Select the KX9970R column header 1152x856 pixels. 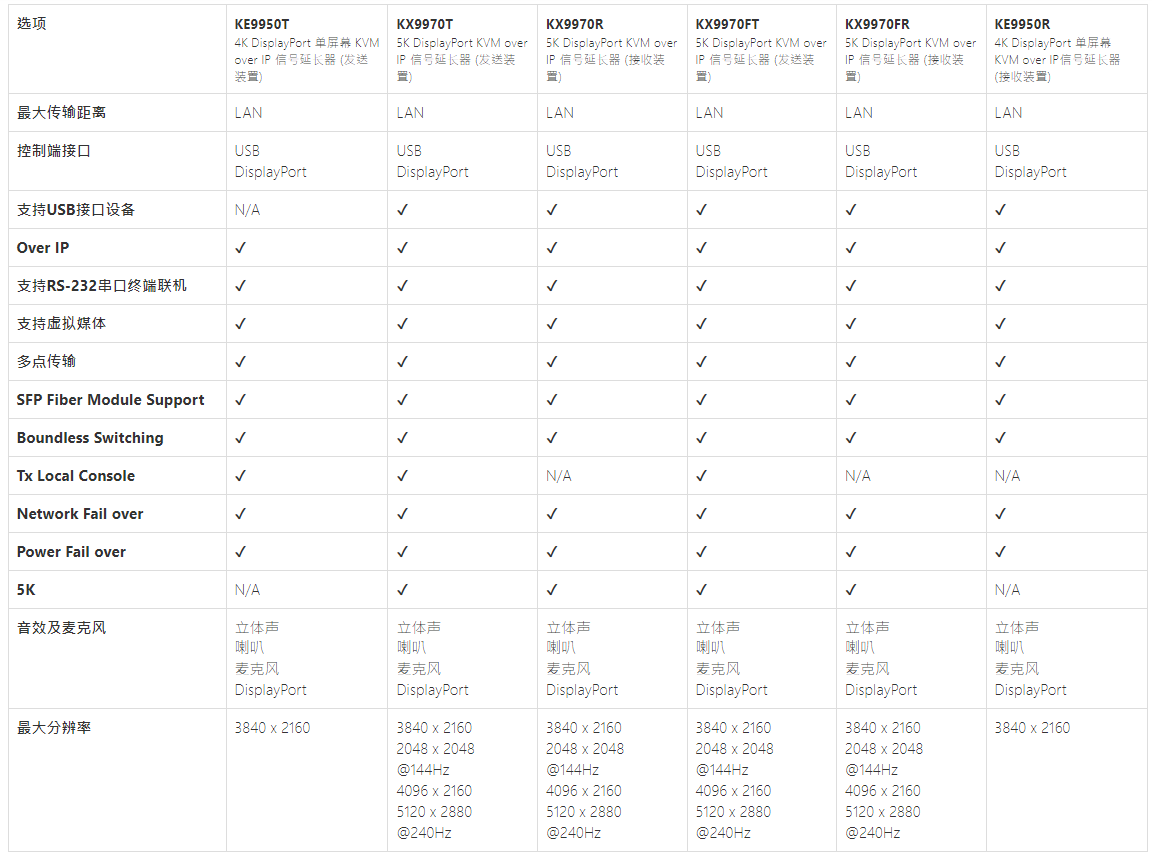(575, 24)
